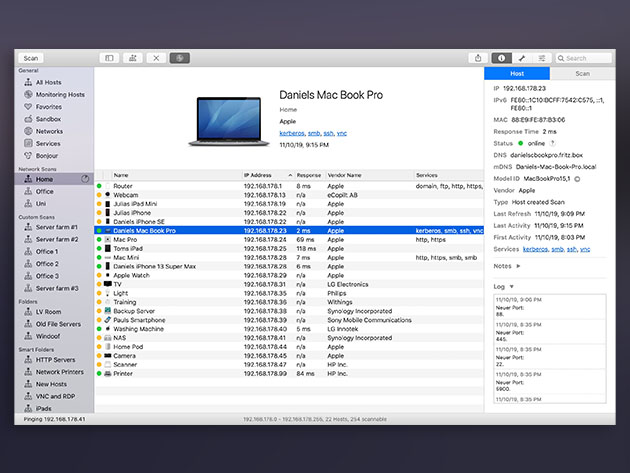Switch to the Host tab
Viewport: 630px width, 473px height.
(517, 74)
